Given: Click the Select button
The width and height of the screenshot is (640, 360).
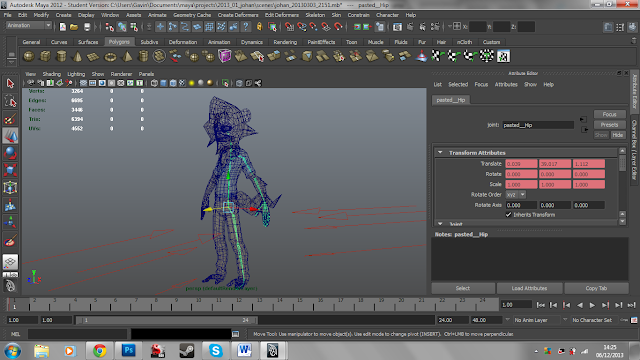Looking at the screenshot, I should (x=463, y=288).
